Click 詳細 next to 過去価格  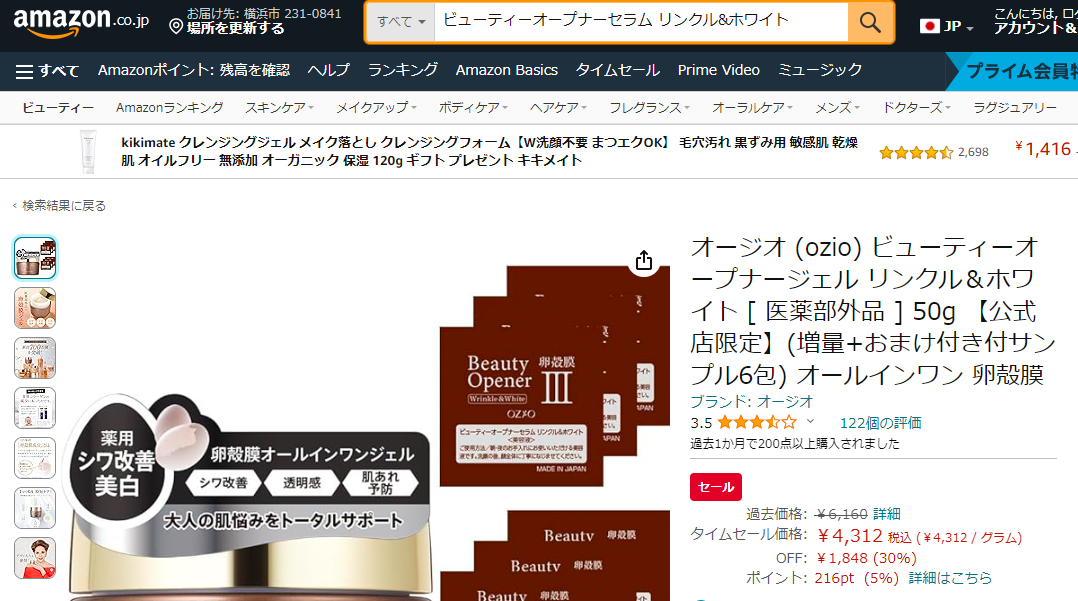[887, 514]
